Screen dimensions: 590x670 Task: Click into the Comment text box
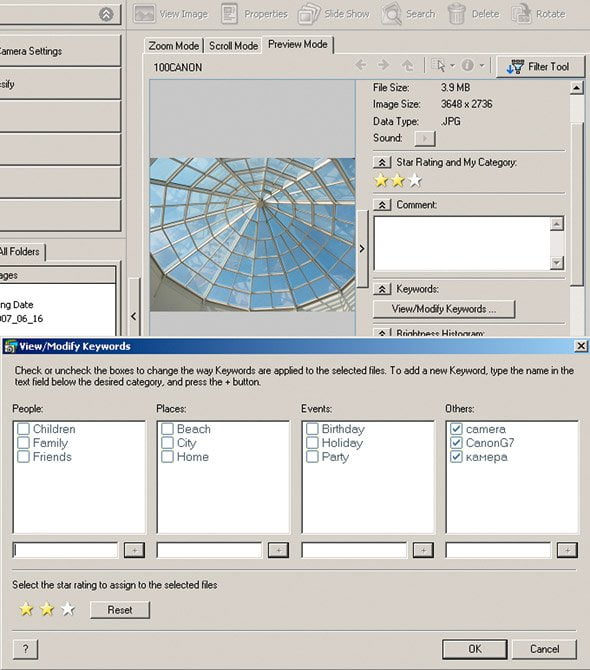pyautogui.click(x=462, y=243)
